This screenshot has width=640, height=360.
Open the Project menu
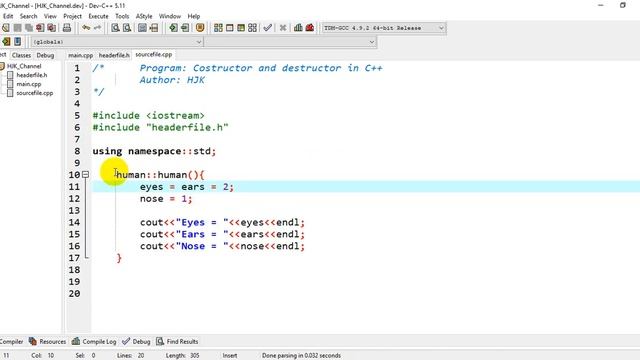tap(72, 16)
